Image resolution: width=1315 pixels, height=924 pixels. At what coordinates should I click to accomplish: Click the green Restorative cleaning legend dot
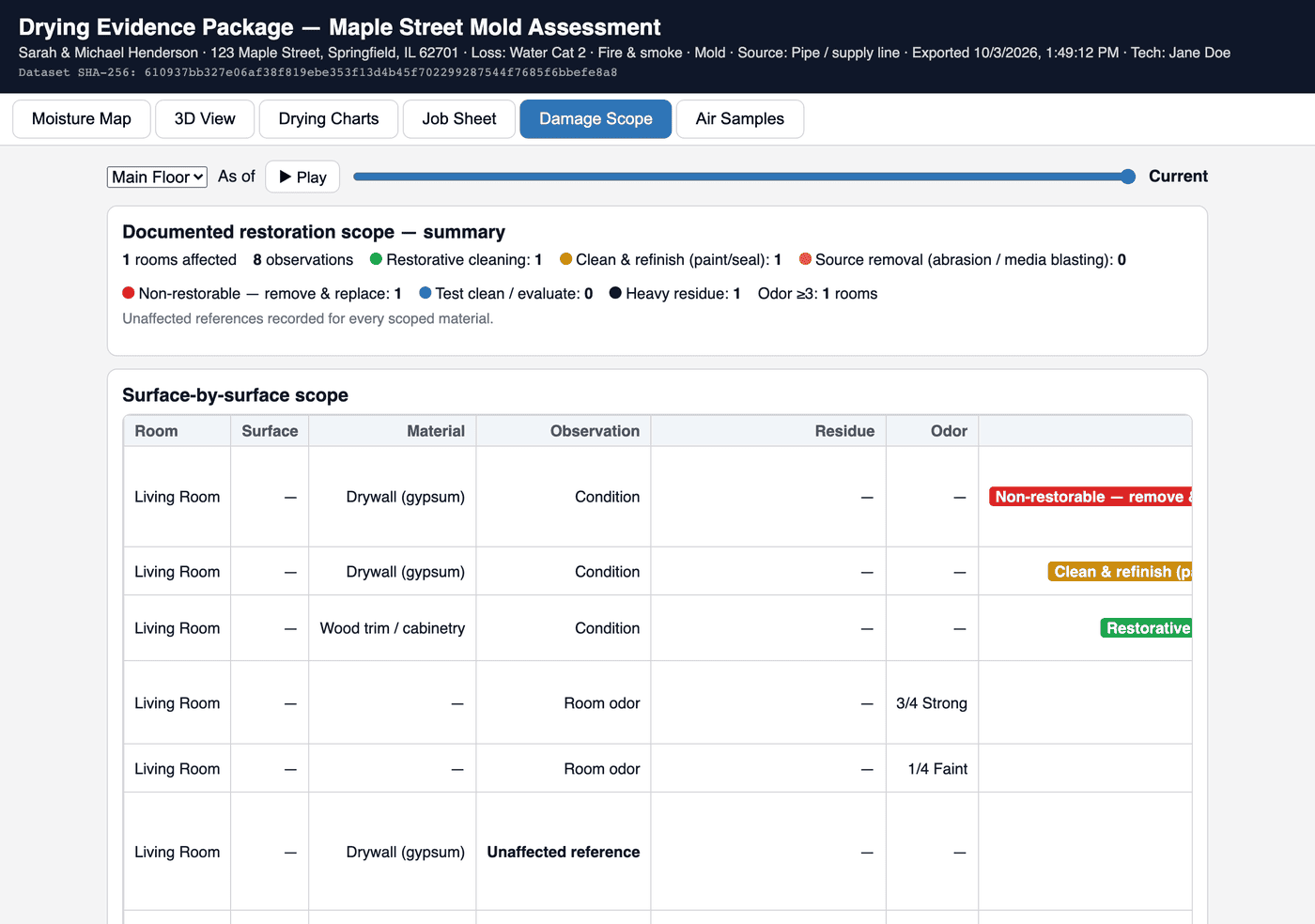377,259
